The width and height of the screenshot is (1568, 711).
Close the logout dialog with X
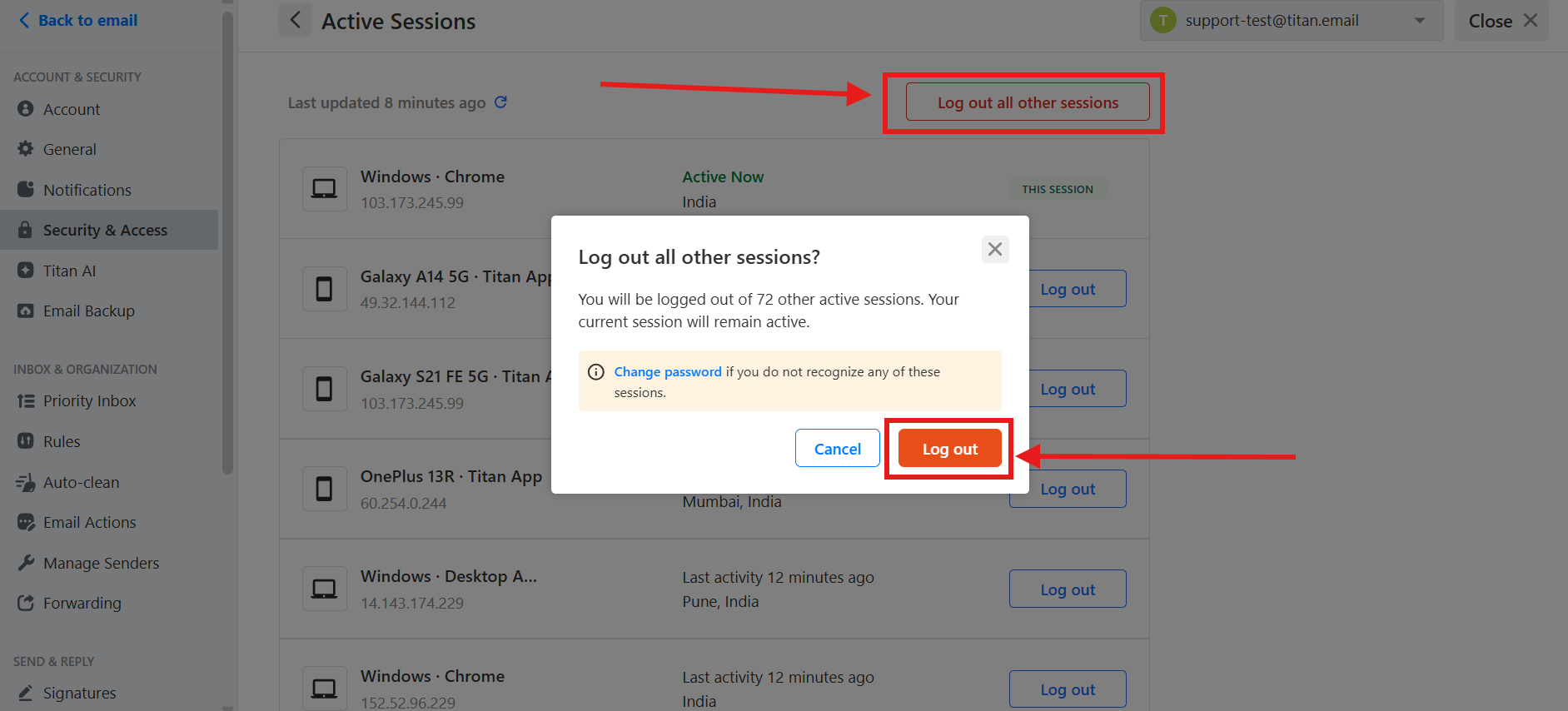point(995,249)
